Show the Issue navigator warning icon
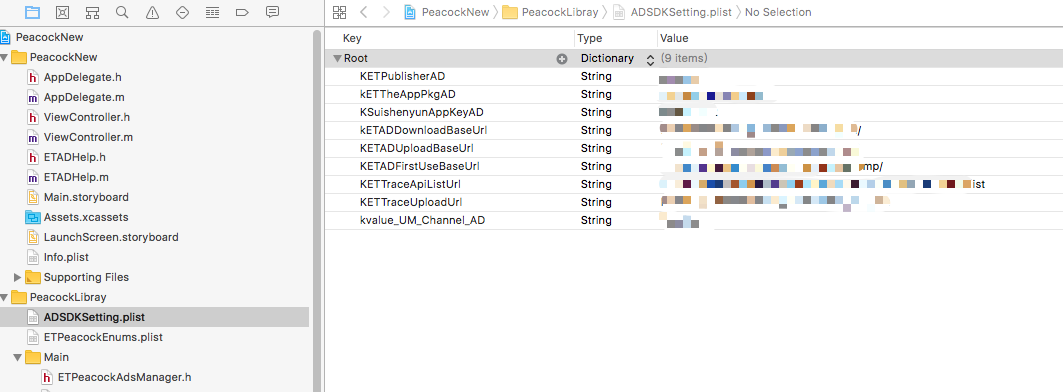Viewport: 1063px width, 392px height. [x=152, y=12]
